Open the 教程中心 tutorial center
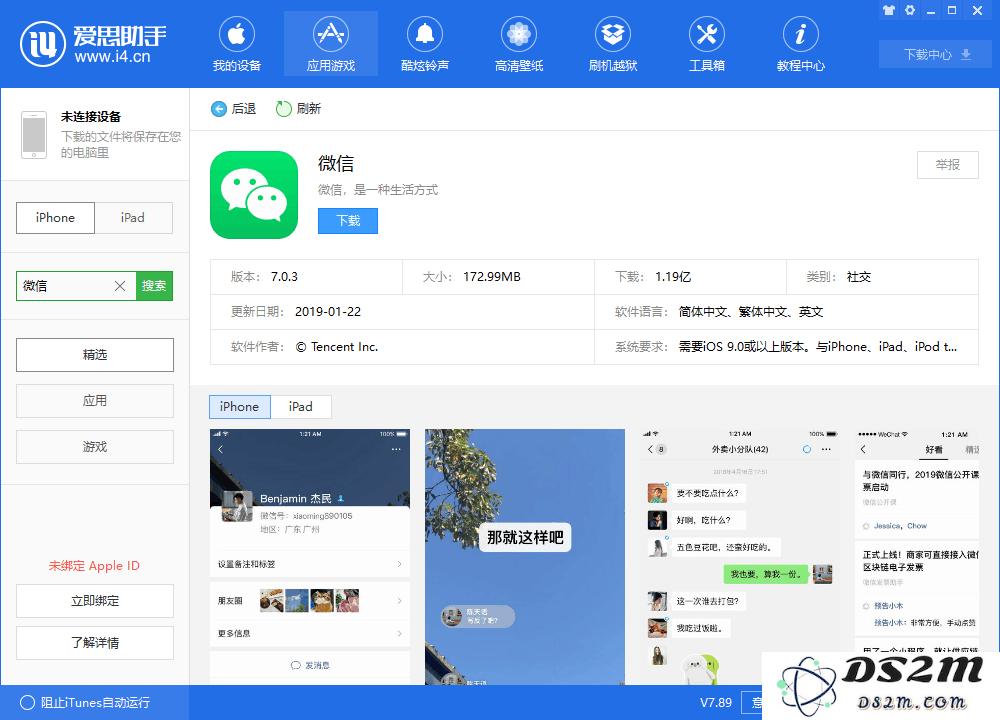This screenshot has width=1000, height=720. click(800, 44)
